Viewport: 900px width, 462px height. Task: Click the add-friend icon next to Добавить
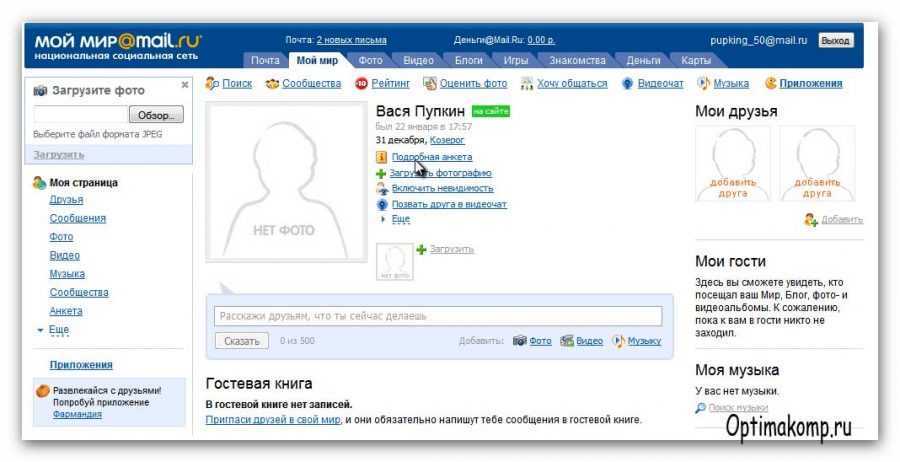point(810,220)
